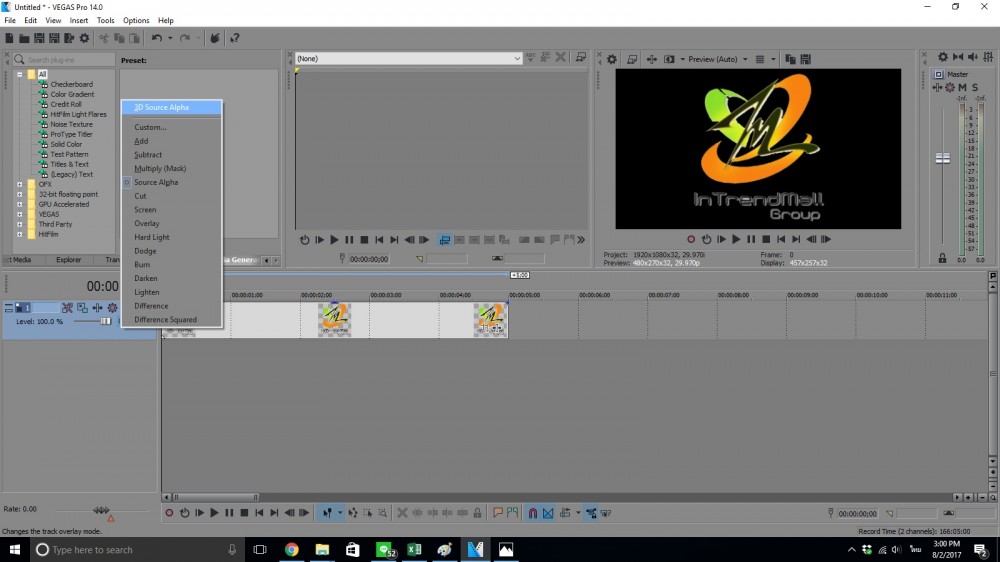Screen dimensions: 1000x562
Task: Select Checkerboard media generator
Action: [71, 84]
